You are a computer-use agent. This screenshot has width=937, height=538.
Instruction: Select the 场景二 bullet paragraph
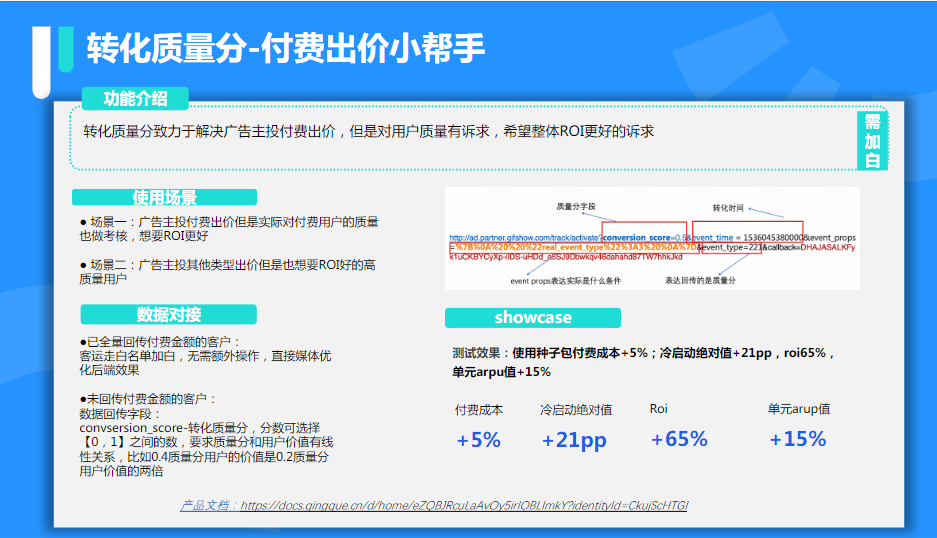(228, 271)
